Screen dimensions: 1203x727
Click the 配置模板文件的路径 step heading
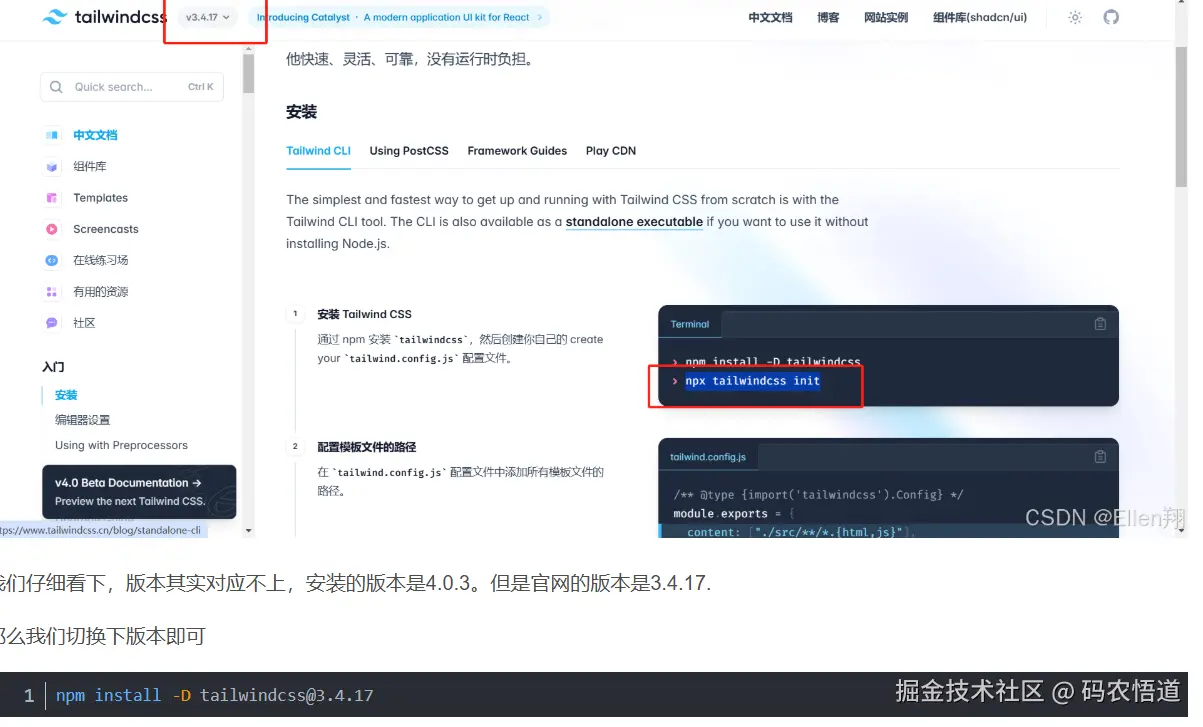pos(366,447)
